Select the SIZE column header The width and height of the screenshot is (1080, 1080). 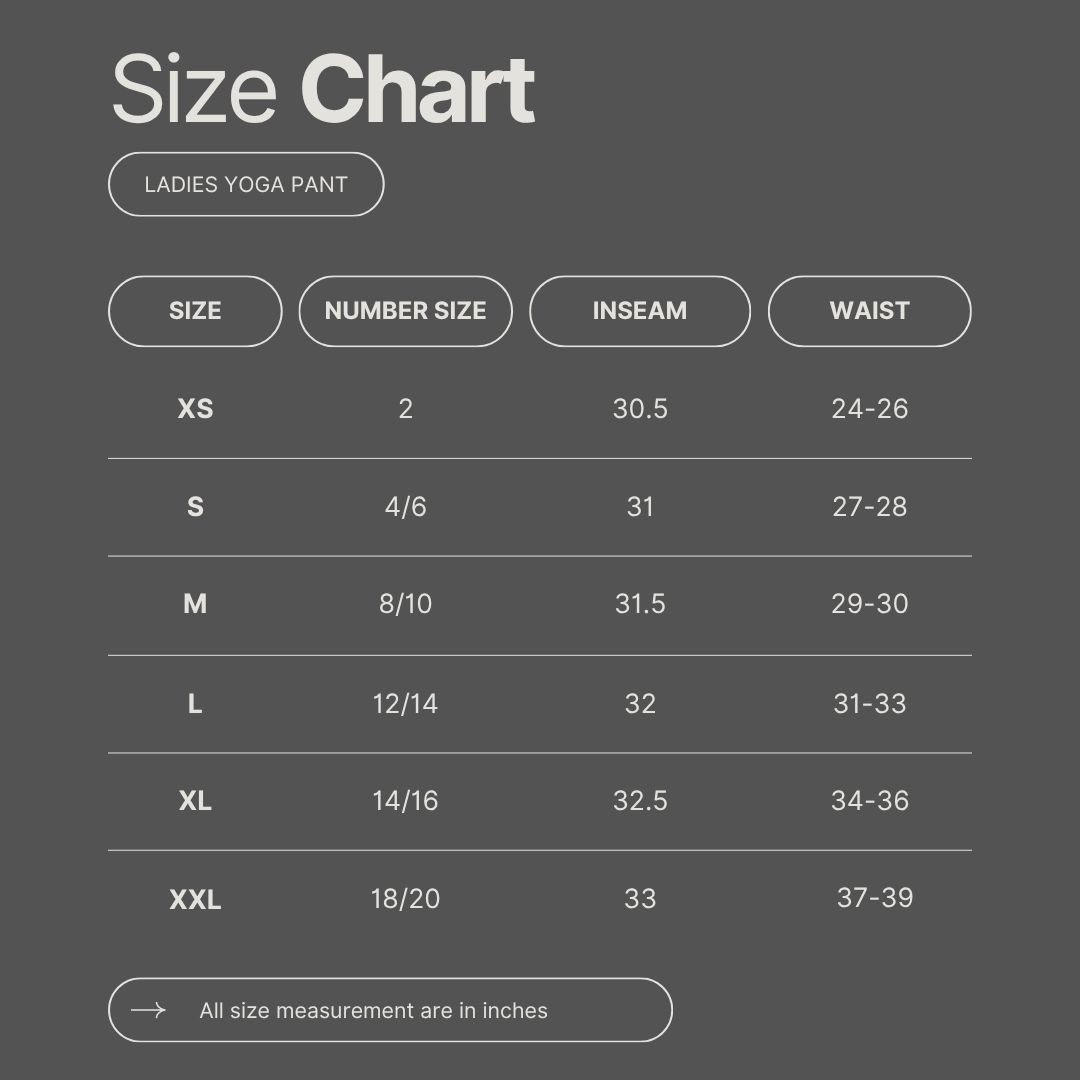coord(195,311)
